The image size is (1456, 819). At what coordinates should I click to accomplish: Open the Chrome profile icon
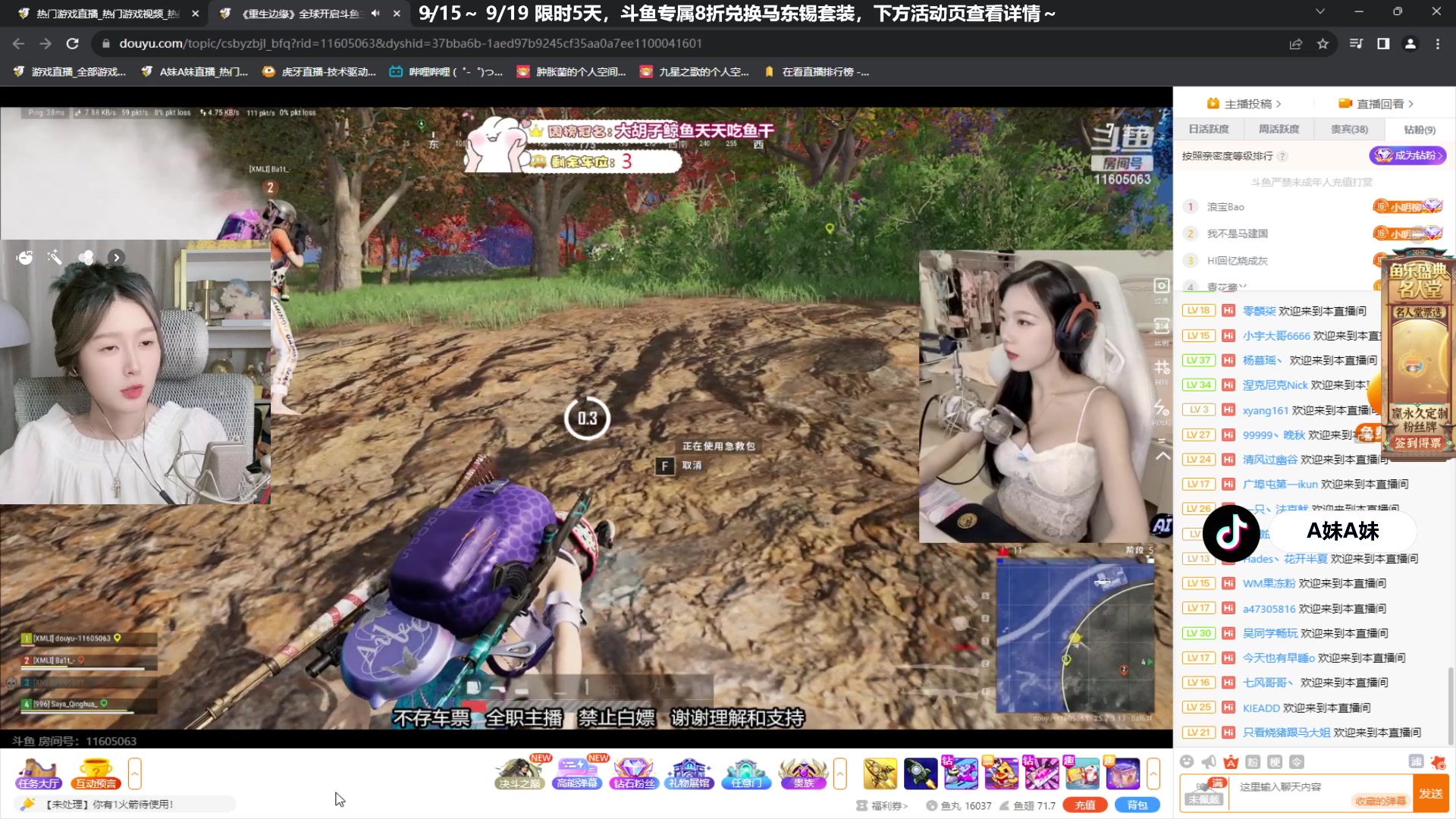click(1410, 44)
